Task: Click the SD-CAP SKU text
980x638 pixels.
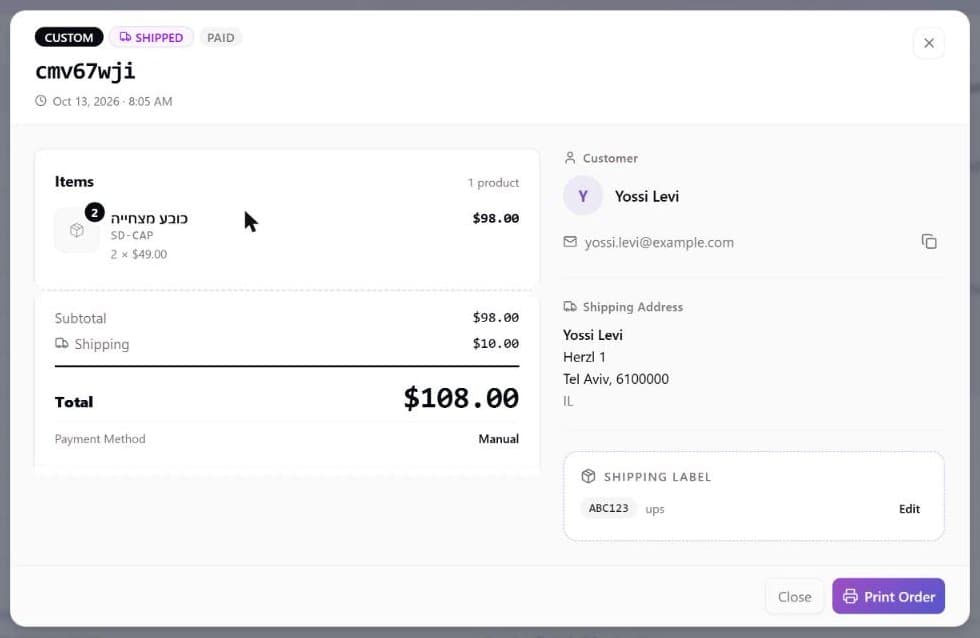Action: tap(132, 236)
